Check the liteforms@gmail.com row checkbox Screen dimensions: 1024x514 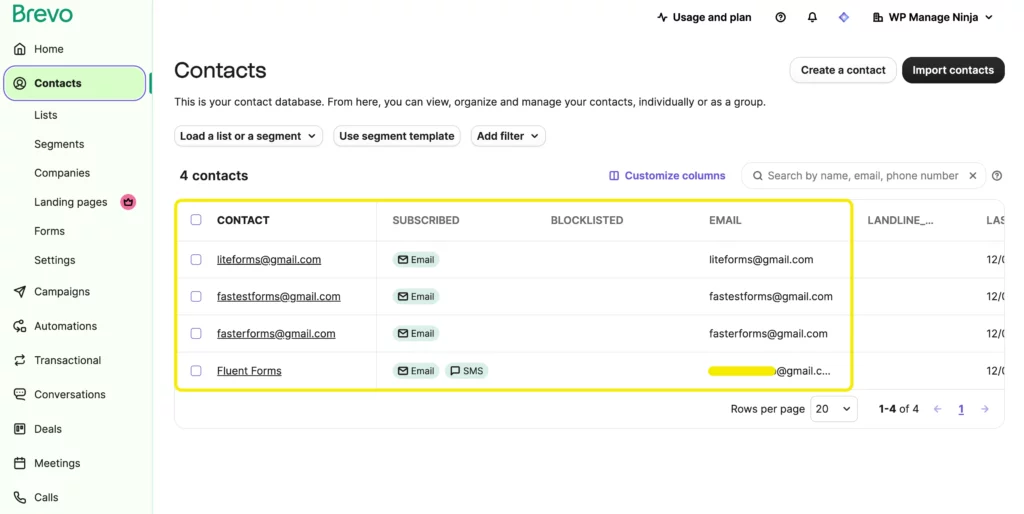[x=196, y=259]
